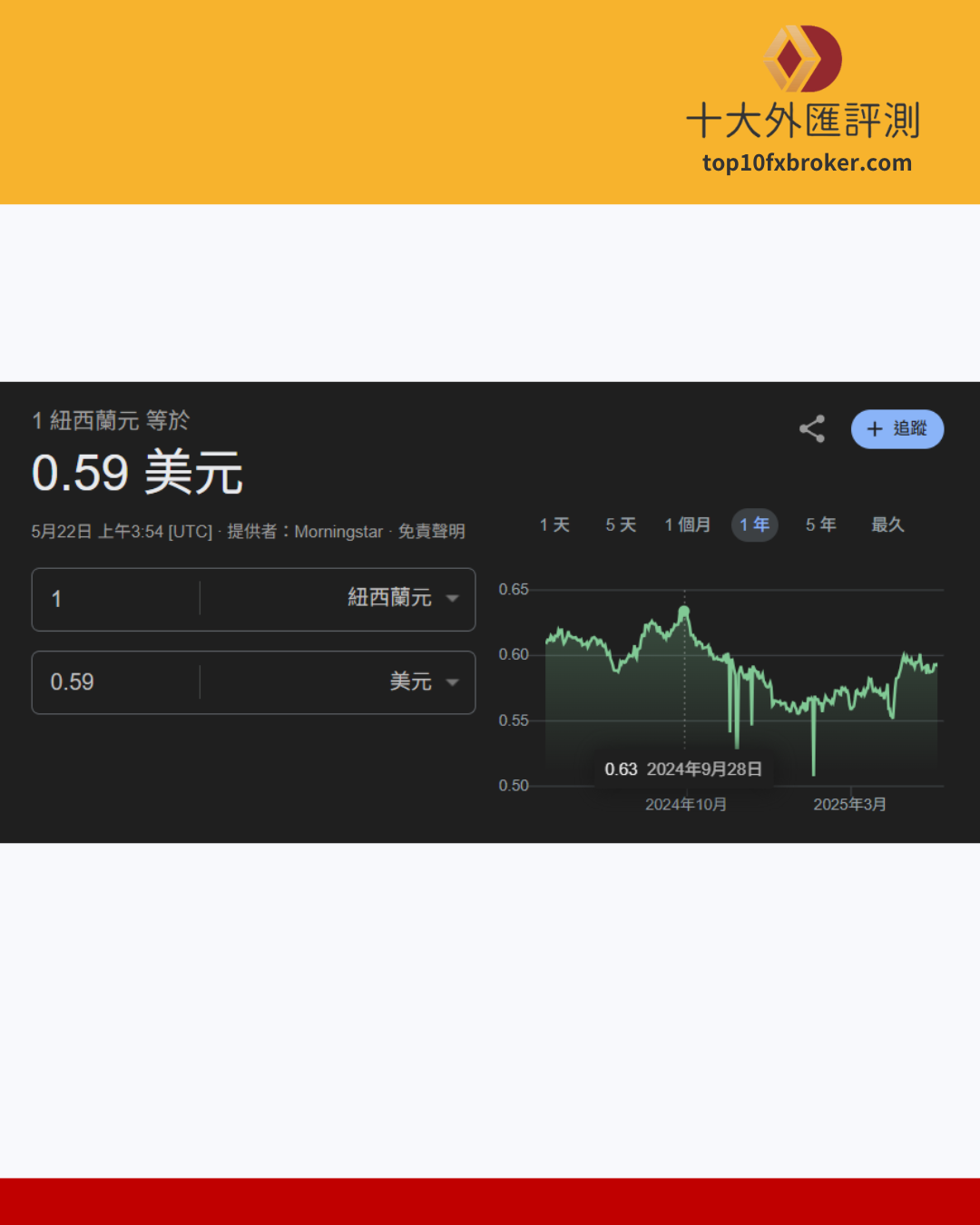Image resolution: width=980 pixels, height=1225 pixels.
Task: Show the 最久 maximum range
Action: click(887, 524)
